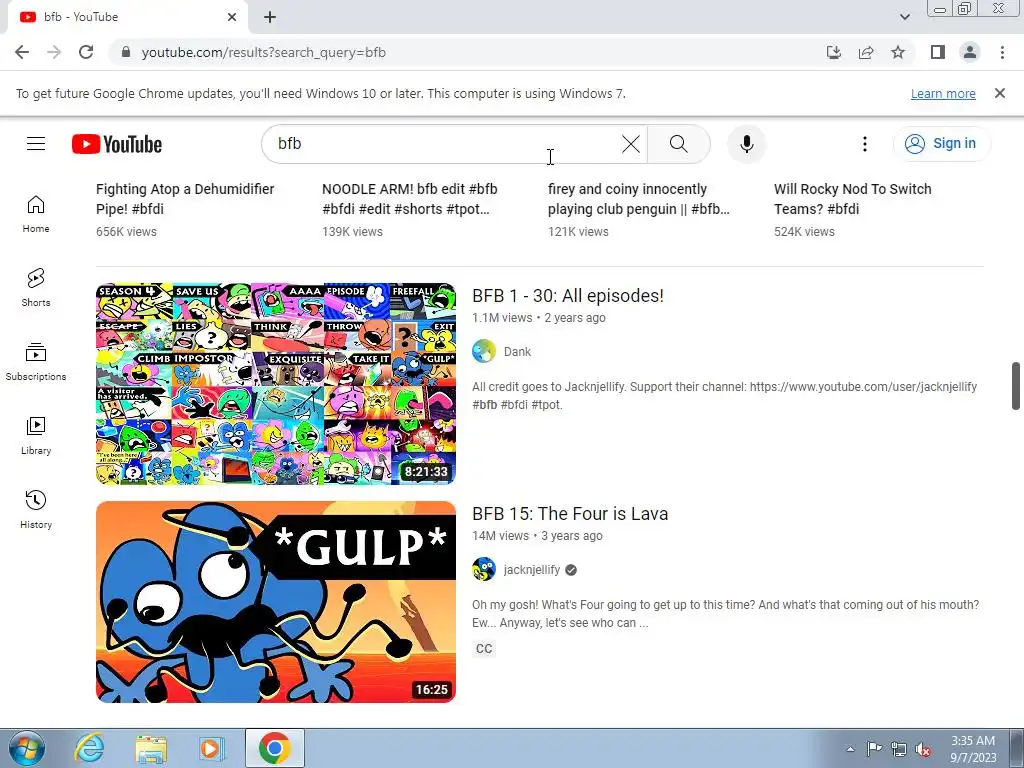Open the Windows Start menu
Image resolution: width=1024 pixels, height=768 pixels.
(x=26, y=748)
